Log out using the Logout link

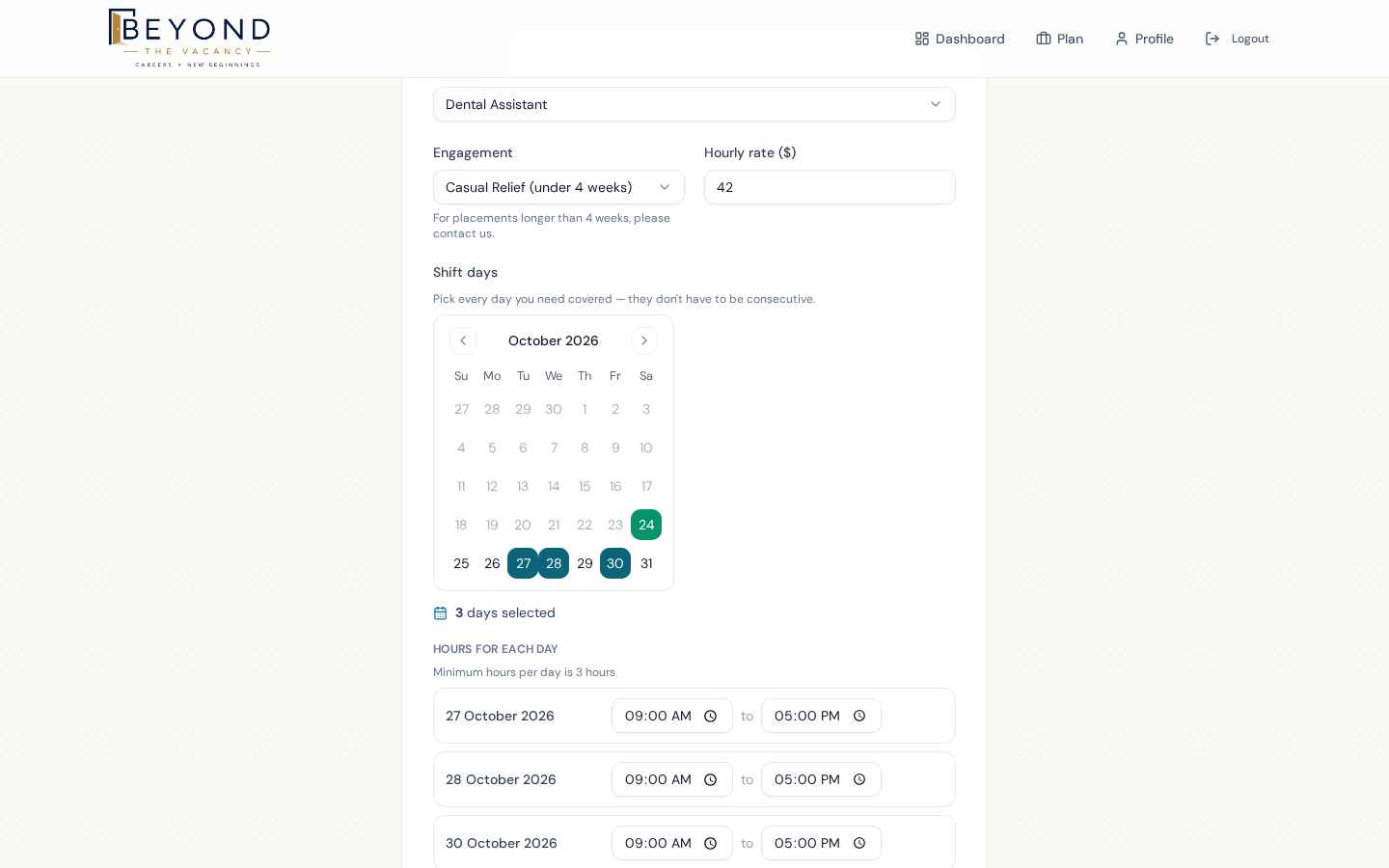pos(1237,39)
